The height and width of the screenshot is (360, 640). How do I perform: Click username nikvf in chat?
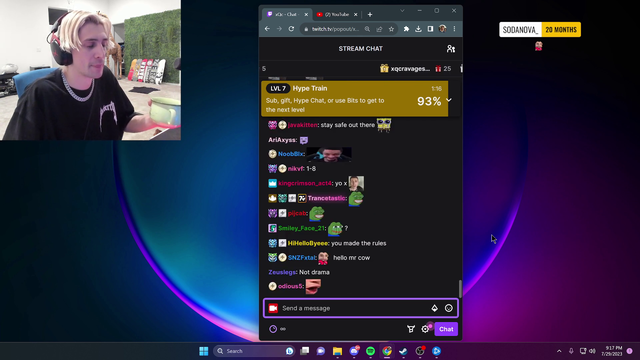(x=296, y=169)
